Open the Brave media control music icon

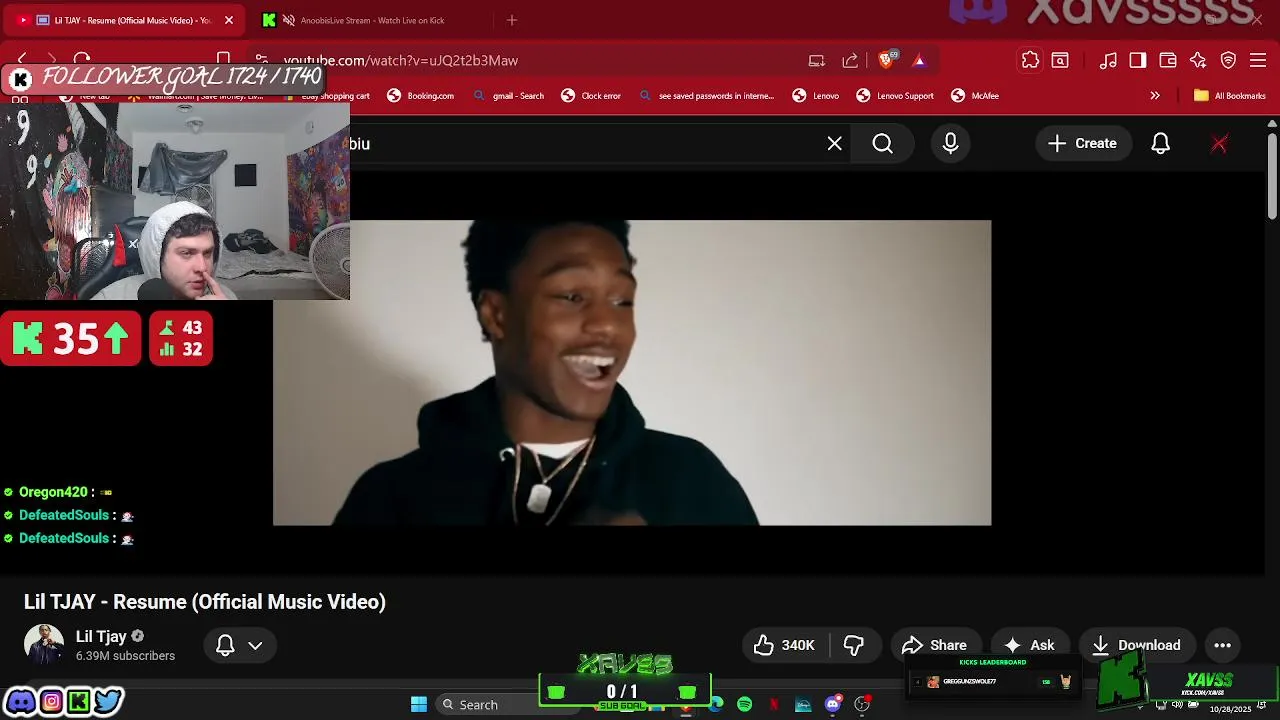point(1108,61)
